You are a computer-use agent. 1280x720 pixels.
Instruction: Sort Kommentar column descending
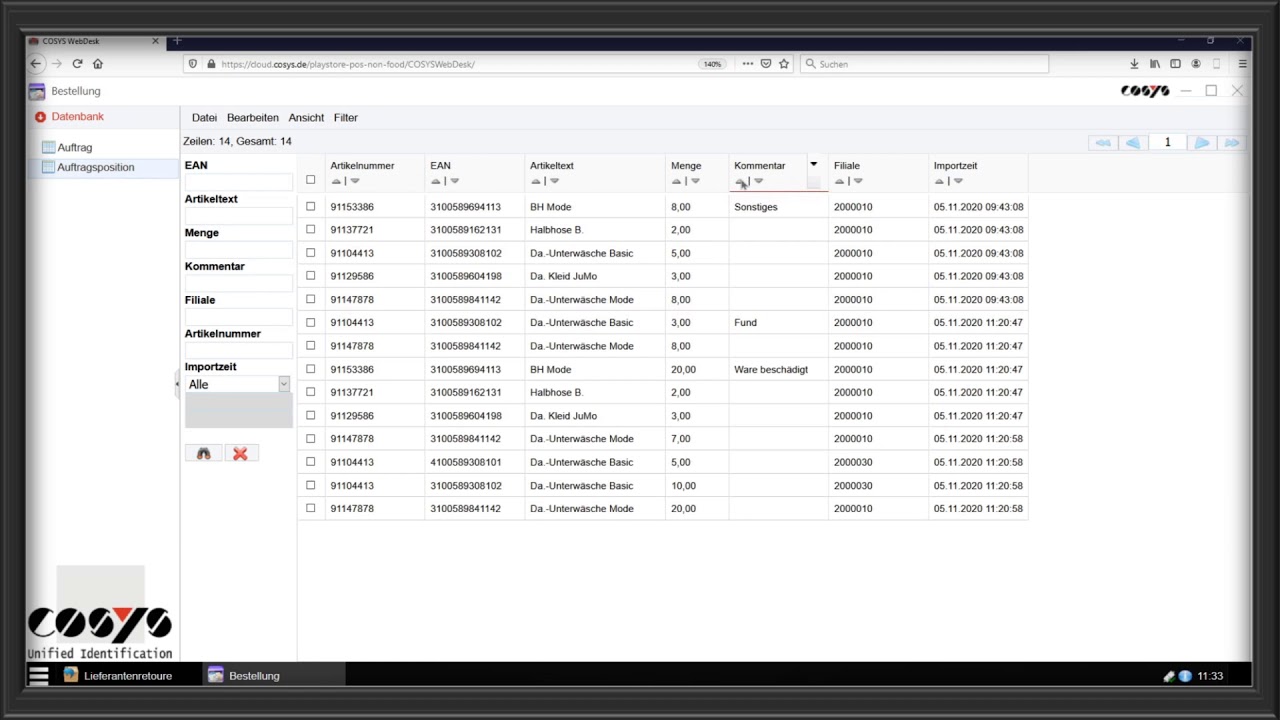(x=759, y=181)
